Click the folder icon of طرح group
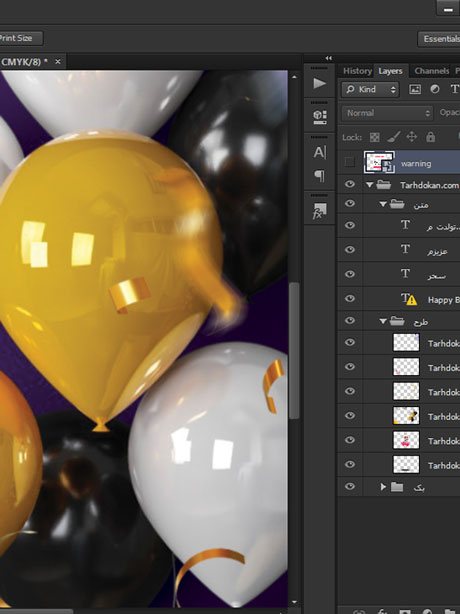 point(397,321)
